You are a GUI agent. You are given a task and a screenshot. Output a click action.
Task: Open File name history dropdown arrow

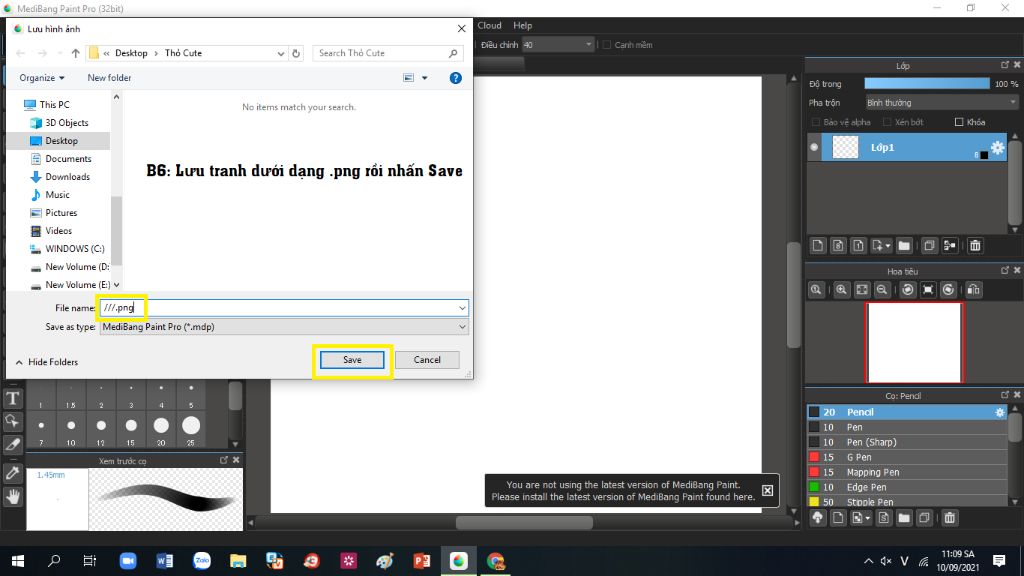click(462, 308)
